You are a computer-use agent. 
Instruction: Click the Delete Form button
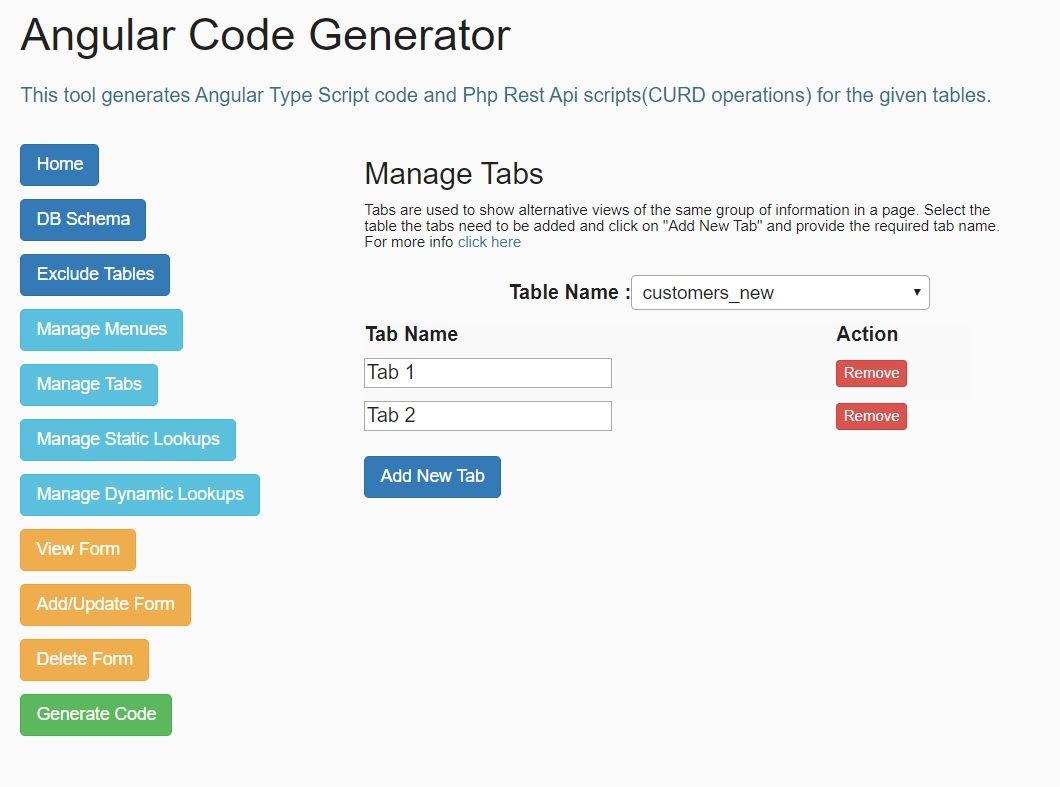click(84, 660)
